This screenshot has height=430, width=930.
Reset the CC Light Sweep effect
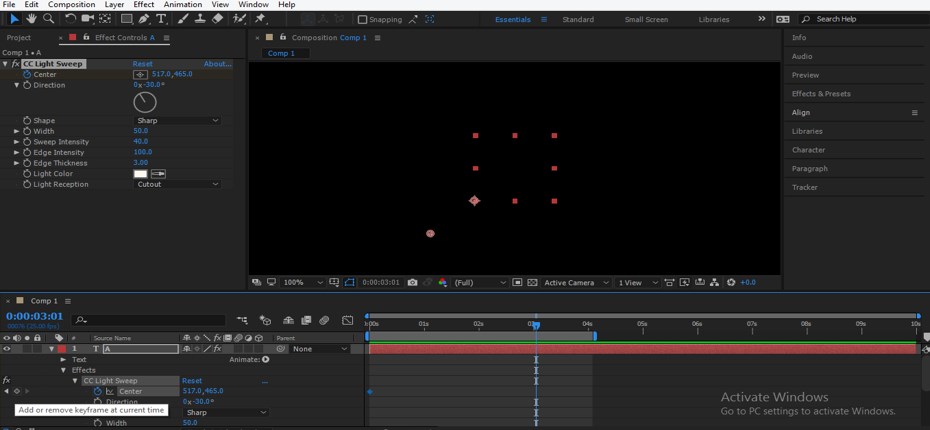(143, 64)
